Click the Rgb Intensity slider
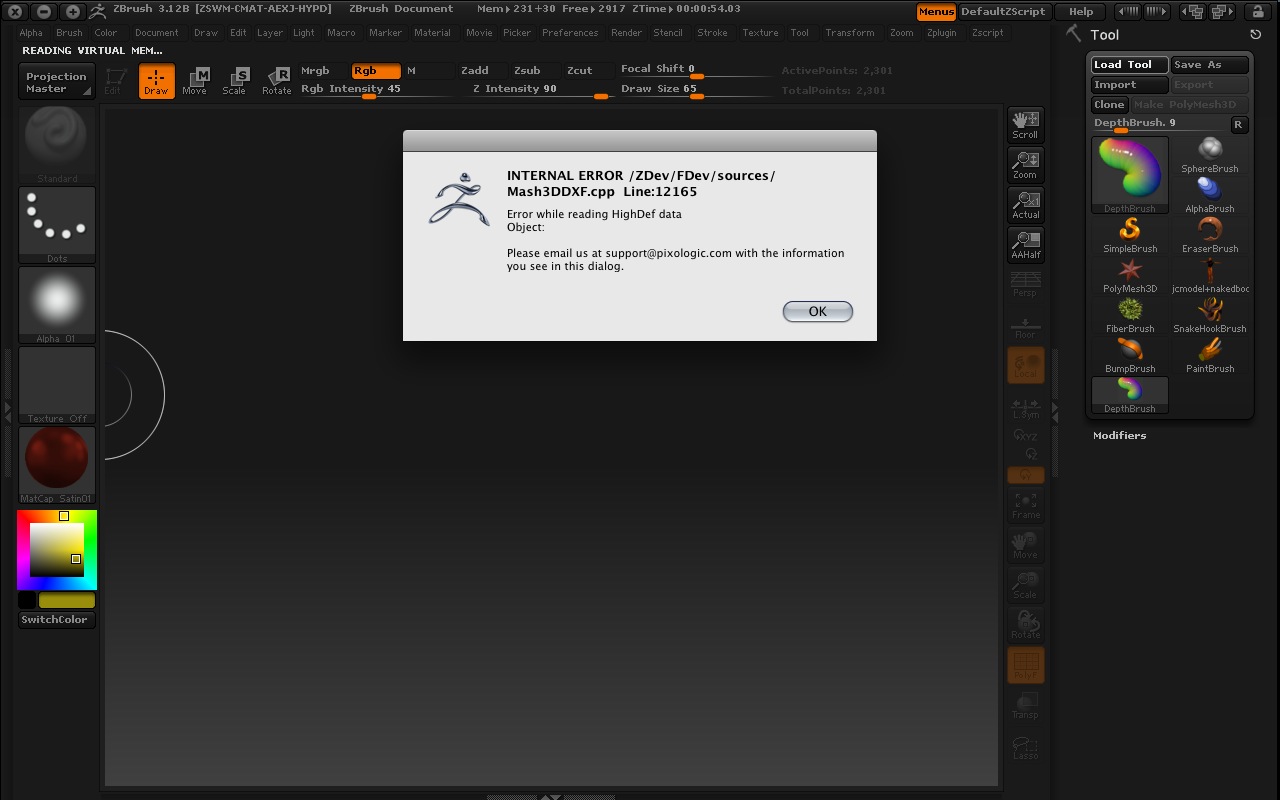 tap(378, 89)
